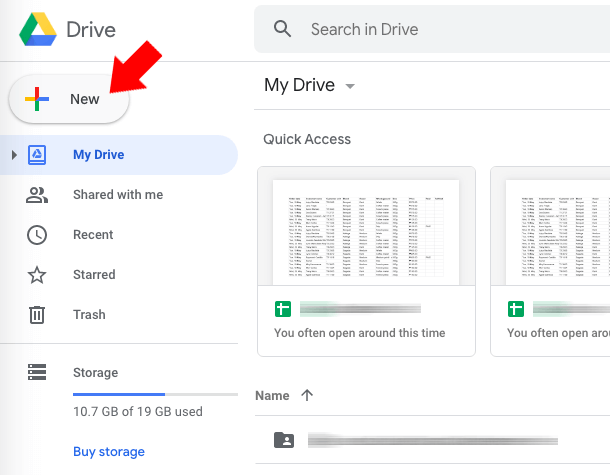Click the search magnifier icon
This screenshot has height=475, width=610.
click(282, 29)
